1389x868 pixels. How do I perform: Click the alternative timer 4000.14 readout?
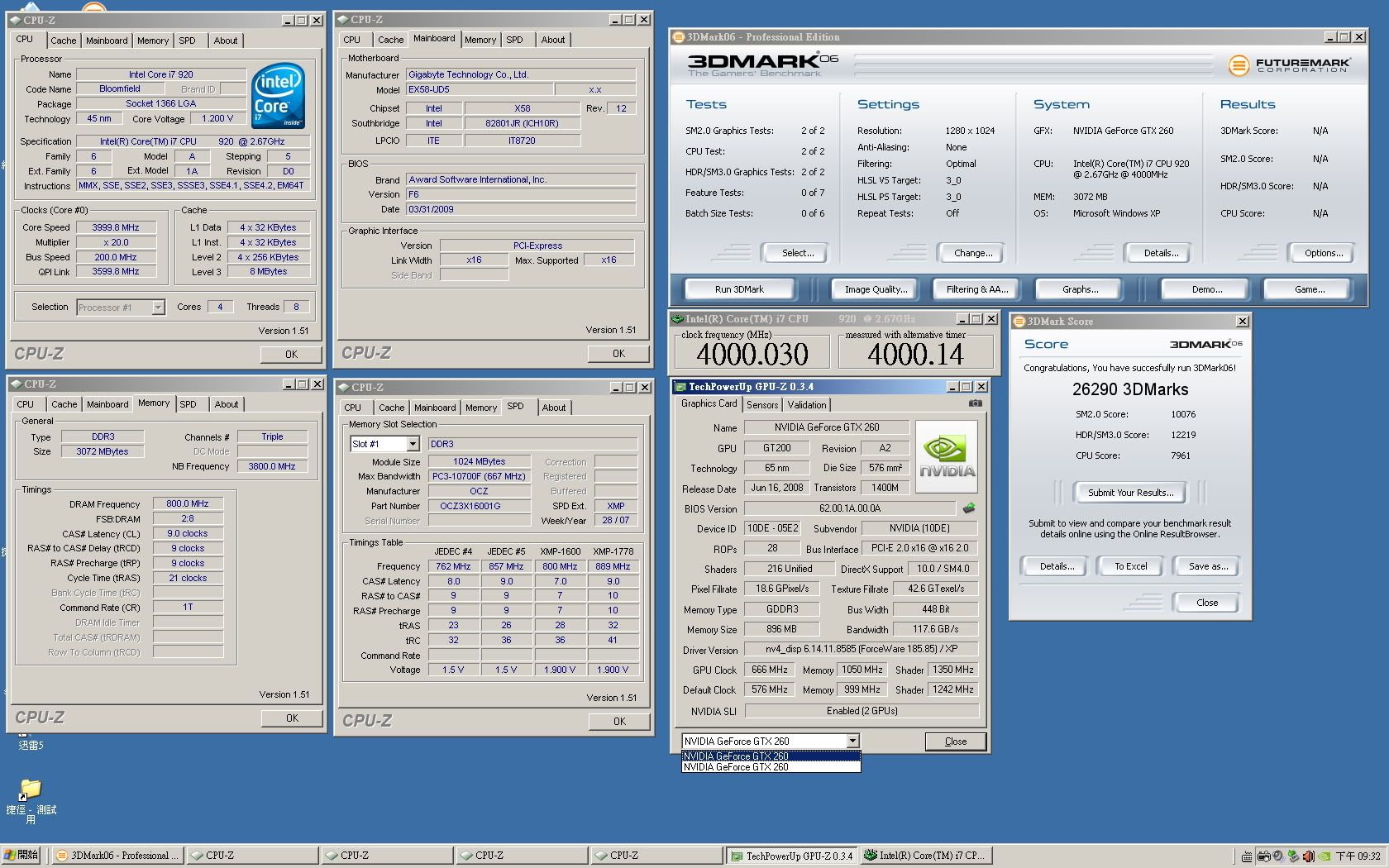[x=915, y=355]
